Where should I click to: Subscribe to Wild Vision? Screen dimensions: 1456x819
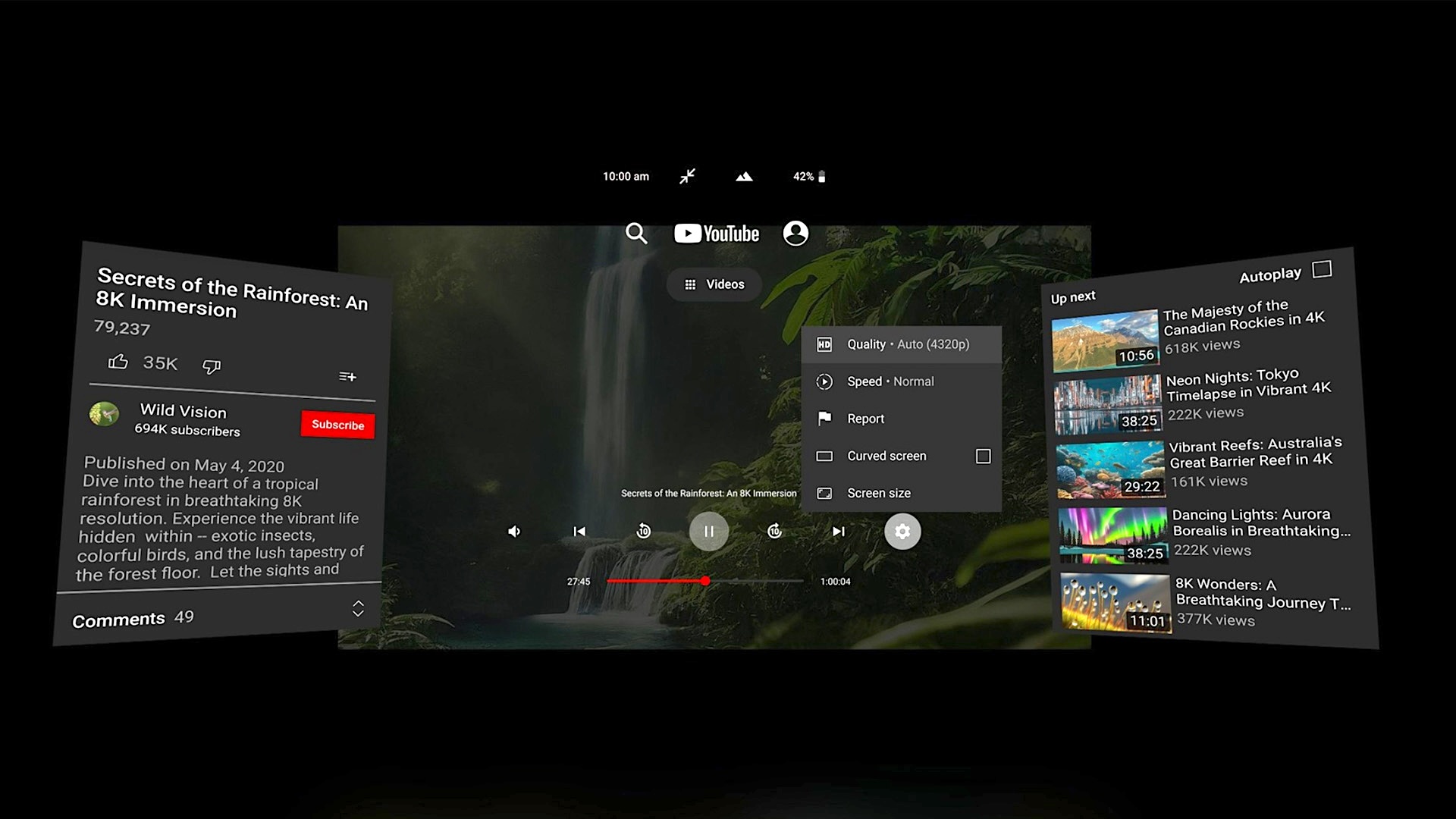coord(337,425)
